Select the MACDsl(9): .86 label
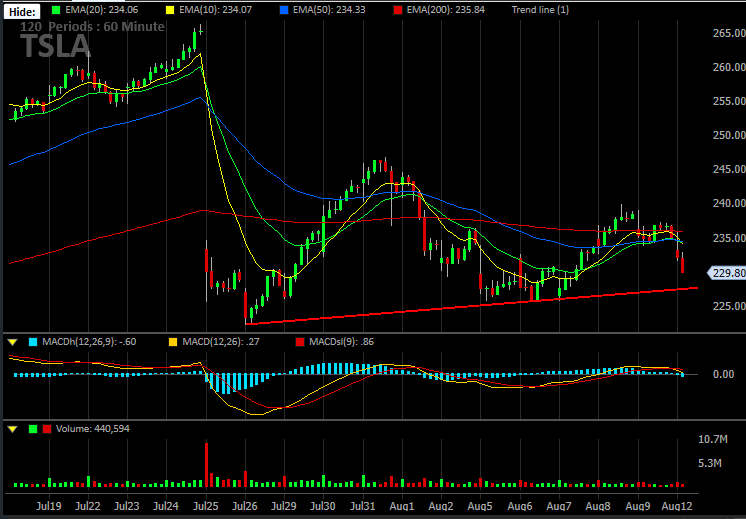 [x=341, y=342]
